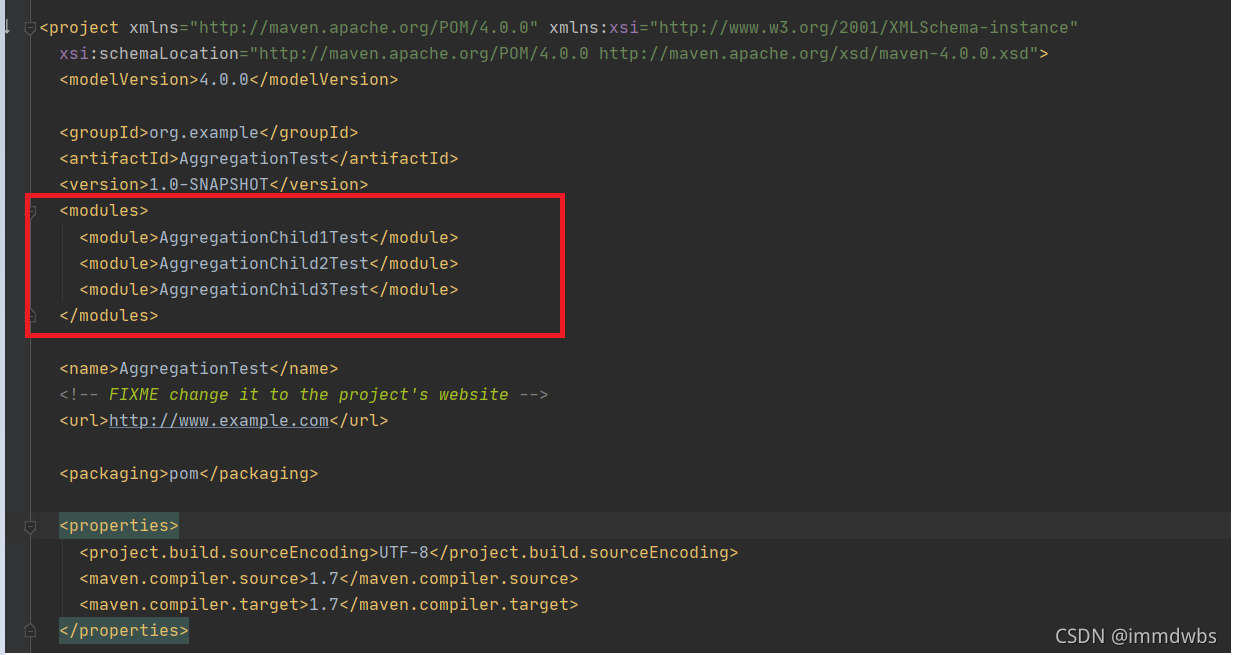
Task: Click the fold marker at the closing modules tag
Action: tap(31, 315)
